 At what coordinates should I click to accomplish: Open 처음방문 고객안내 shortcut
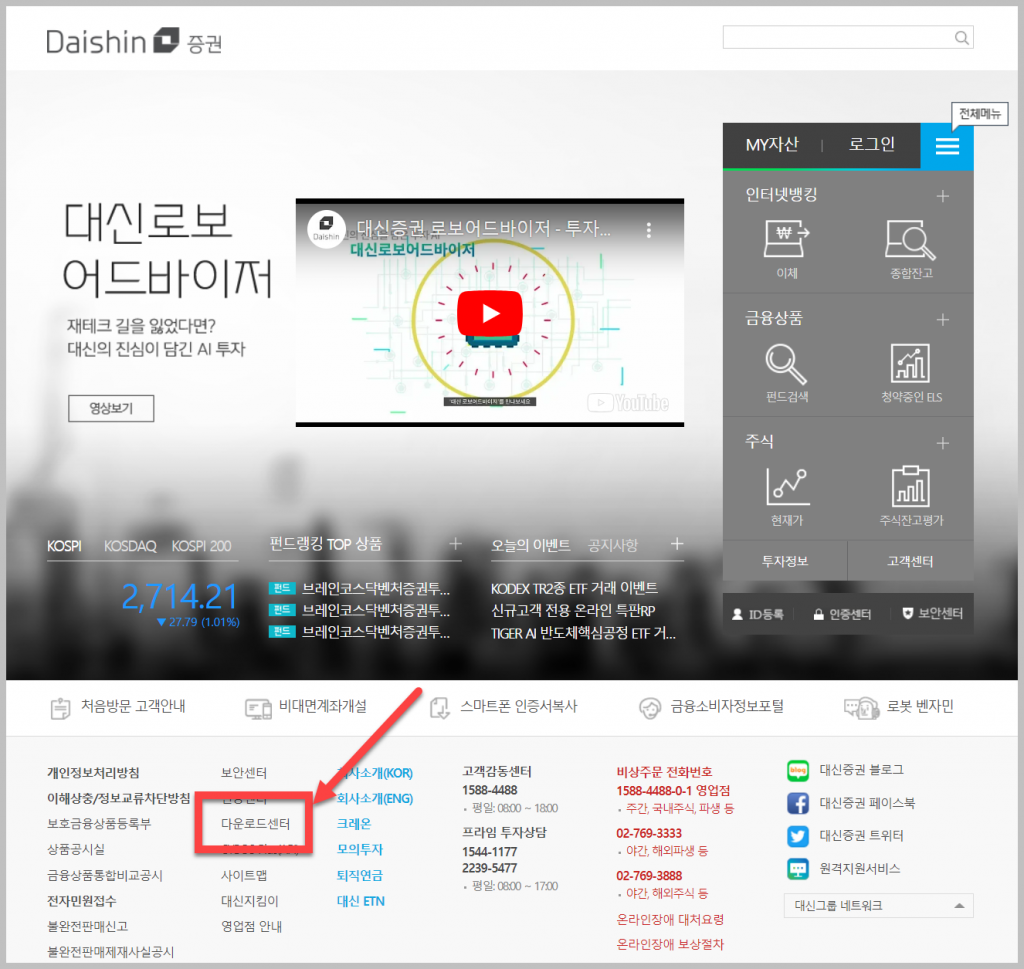click(118, 707)
